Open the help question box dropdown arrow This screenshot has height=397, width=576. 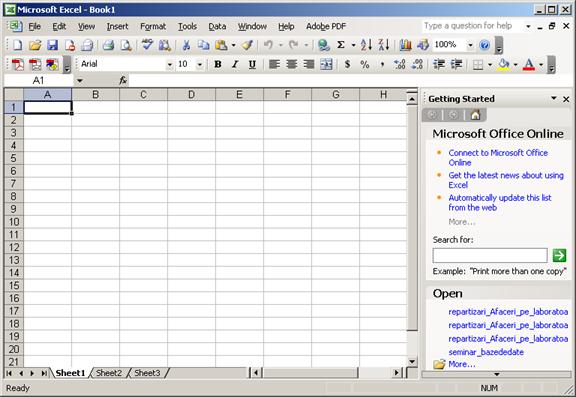pyautogui.click(x=528, y=26)
